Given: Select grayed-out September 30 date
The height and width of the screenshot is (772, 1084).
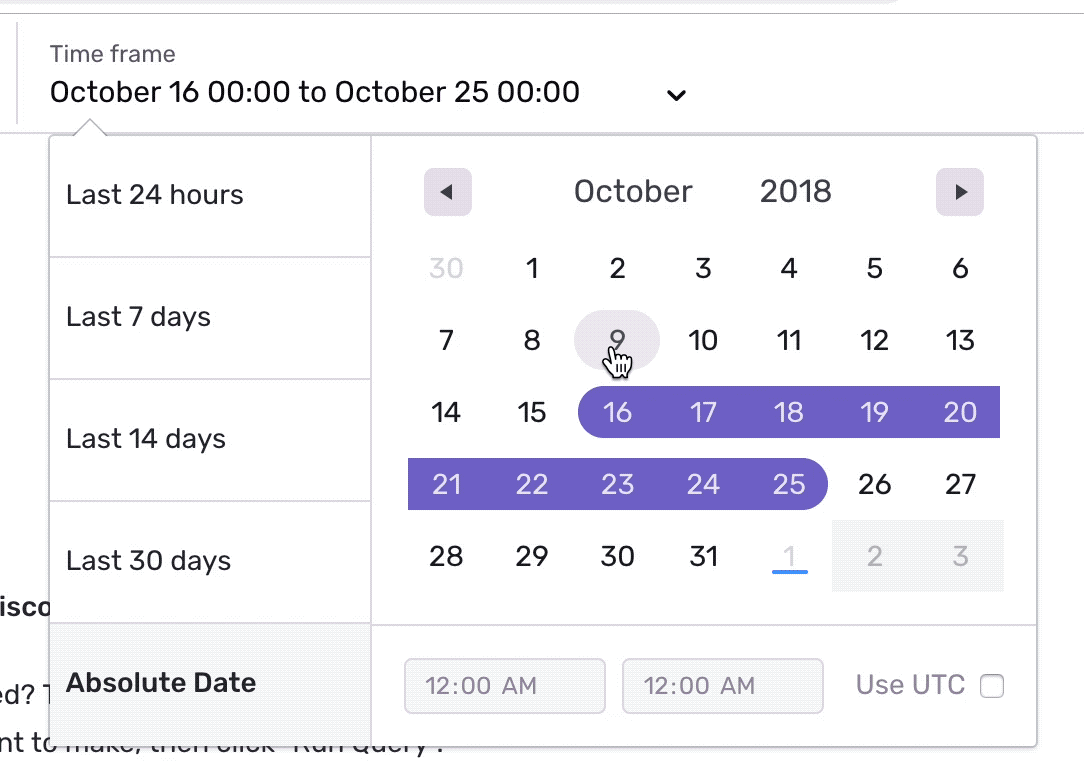Looking at the screenshot, I should click(446, 268).
